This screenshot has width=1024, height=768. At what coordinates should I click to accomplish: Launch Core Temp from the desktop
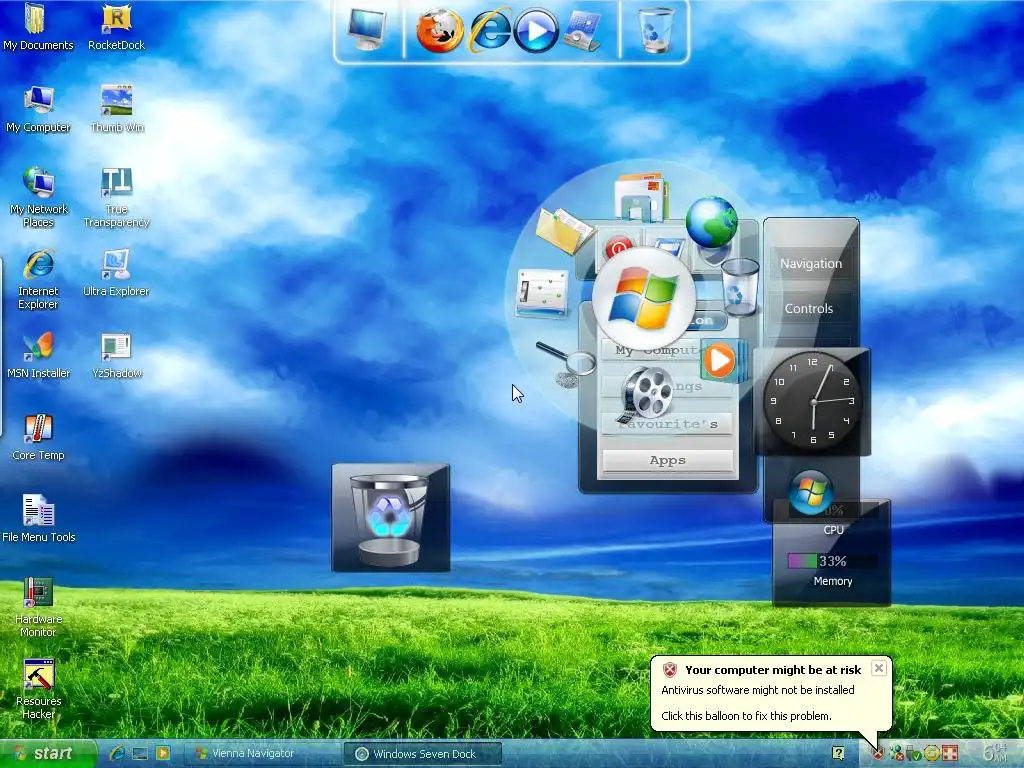(38, 438)
